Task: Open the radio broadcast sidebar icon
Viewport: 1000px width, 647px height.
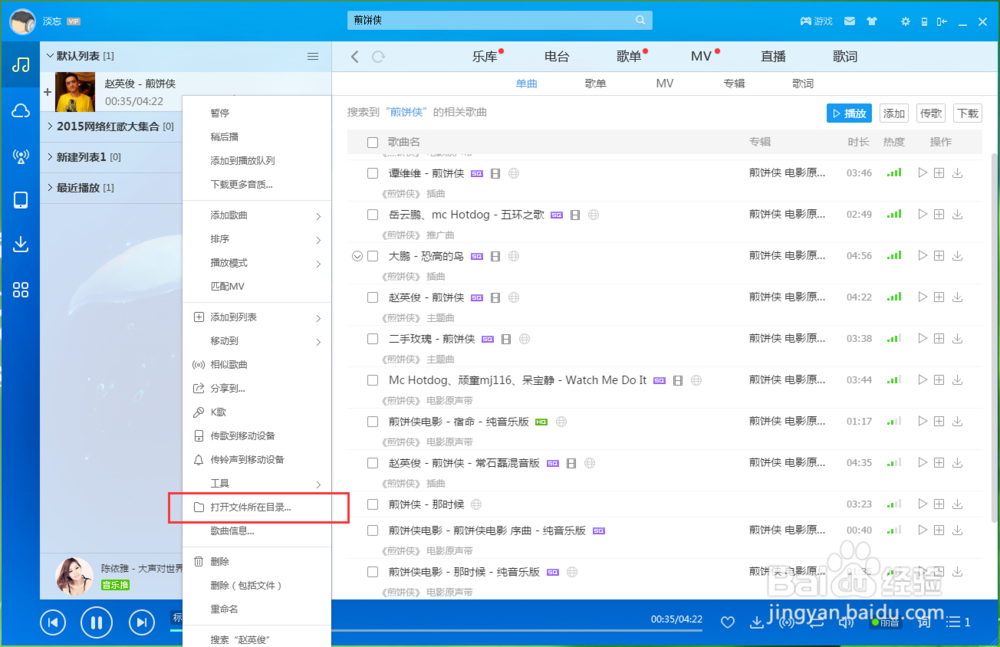Action: (x=20, y=156)
